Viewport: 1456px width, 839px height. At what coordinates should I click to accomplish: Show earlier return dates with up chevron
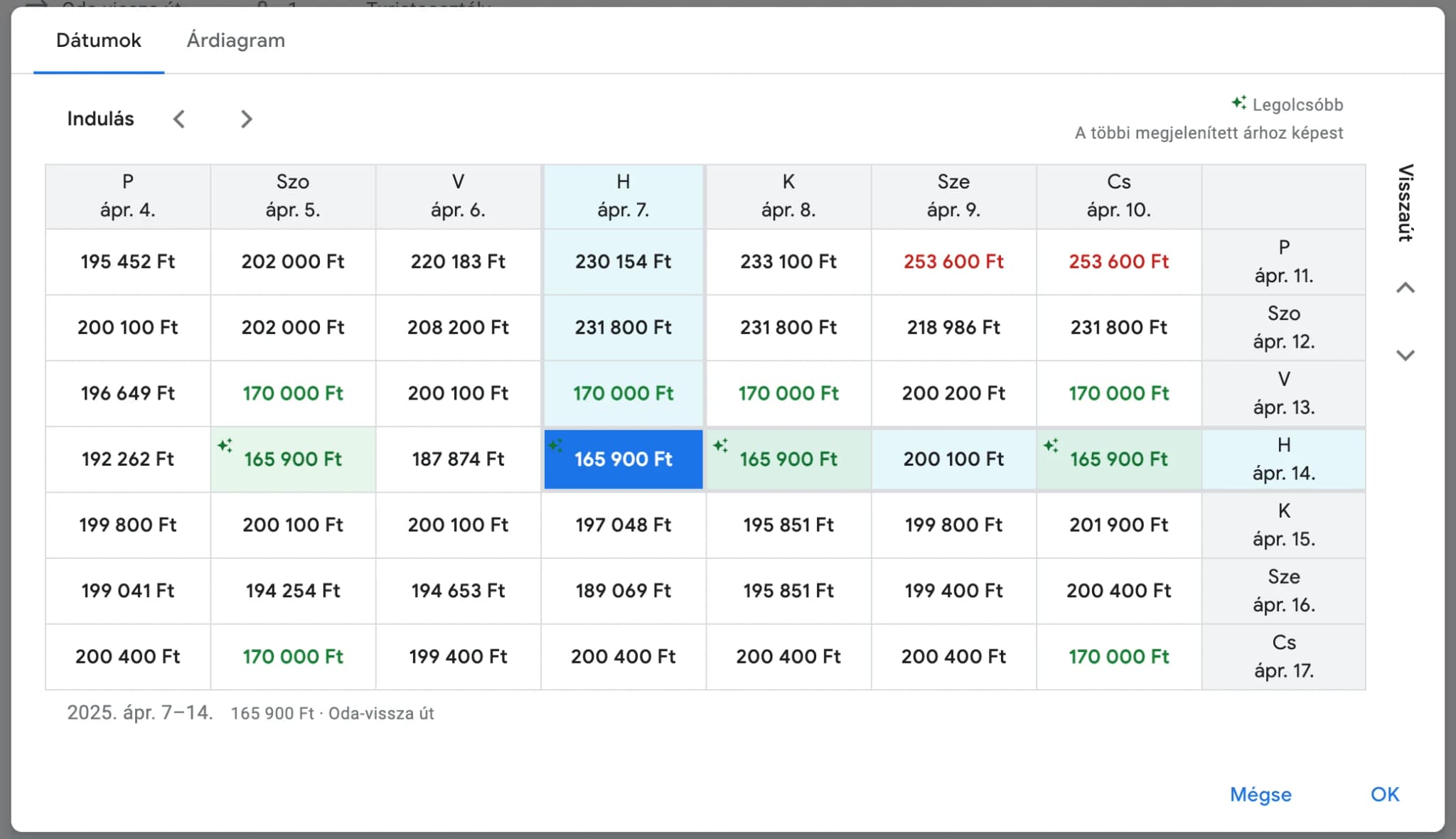point(1405,288)
